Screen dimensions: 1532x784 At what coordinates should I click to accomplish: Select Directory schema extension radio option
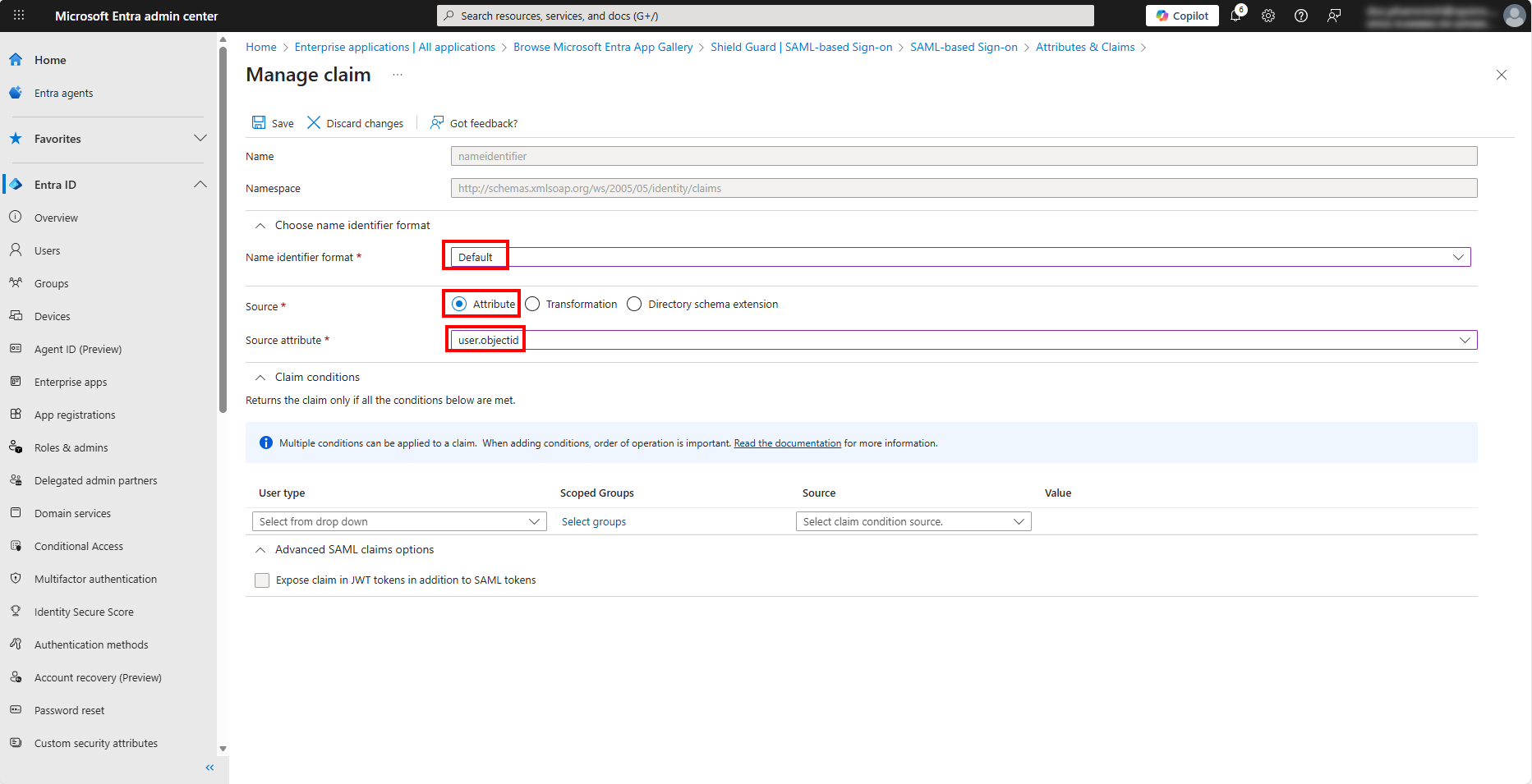click(x=634, y=305)
